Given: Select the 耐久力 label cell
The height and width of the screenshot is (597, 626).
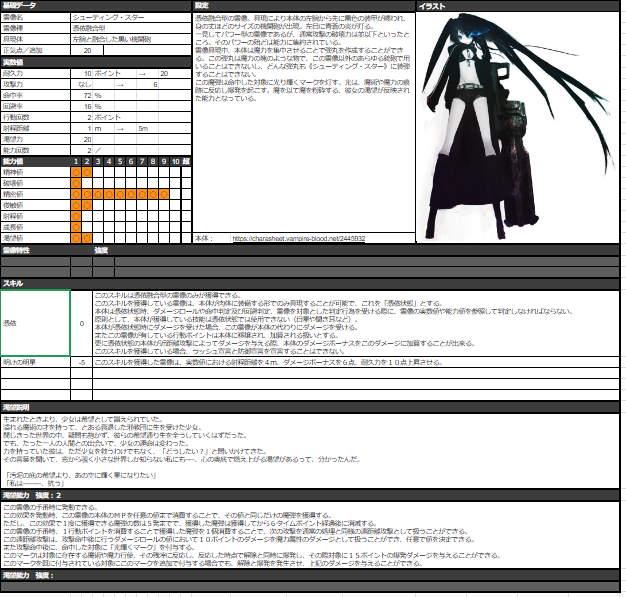Looking at the screenshot, I should click(x=36, y=73).
